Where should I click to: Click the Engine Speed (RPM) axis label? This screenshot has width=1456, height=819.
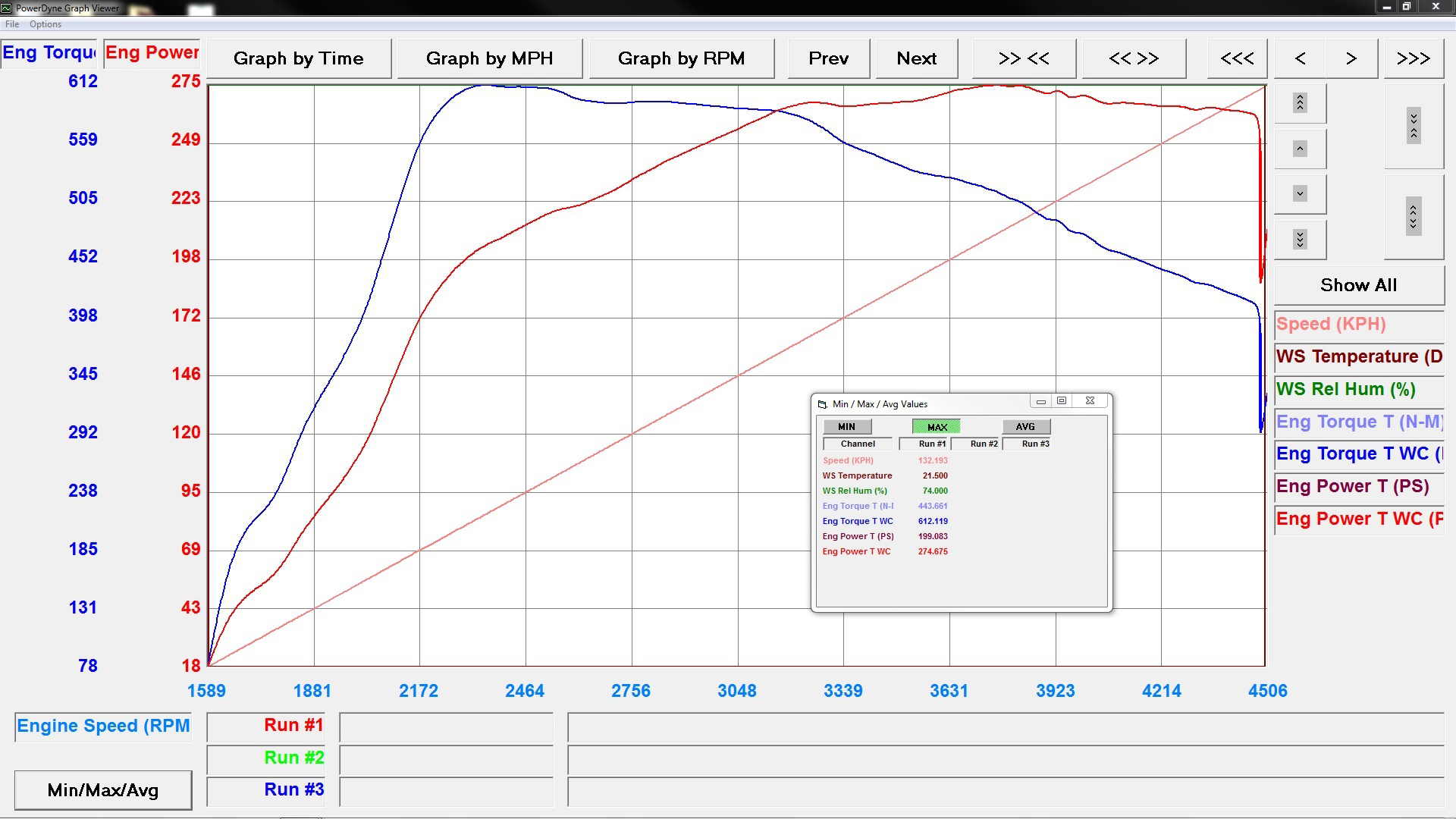pyautogui.click(x=103, y=726)
